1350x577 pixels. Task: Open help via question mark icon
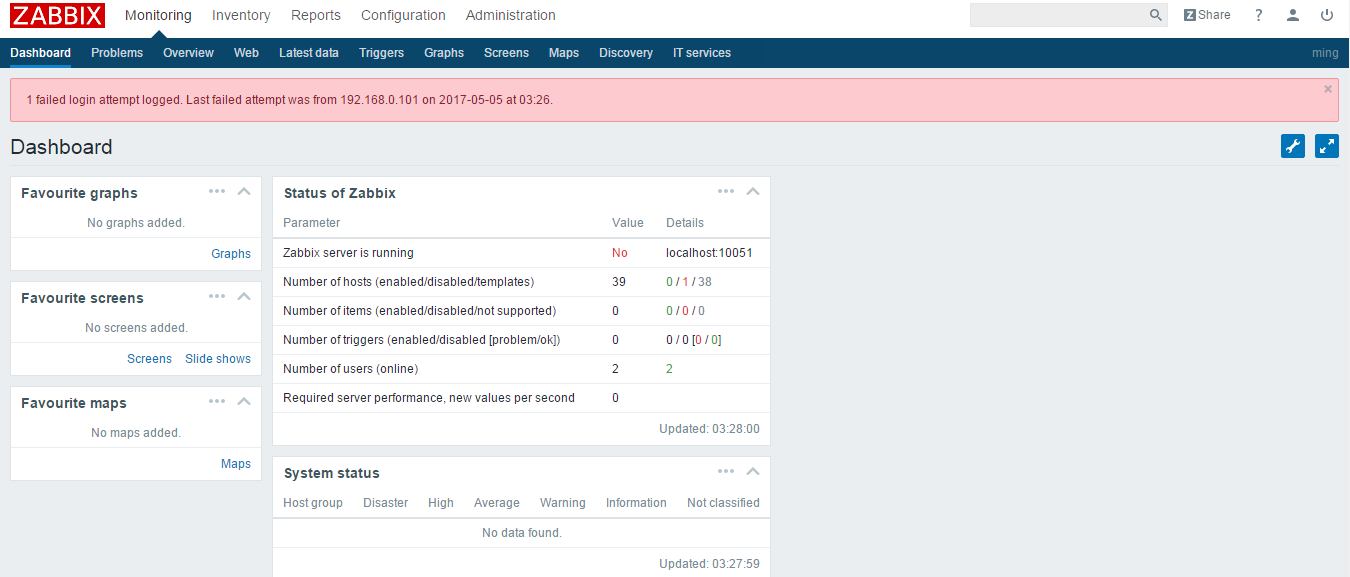1259,15
